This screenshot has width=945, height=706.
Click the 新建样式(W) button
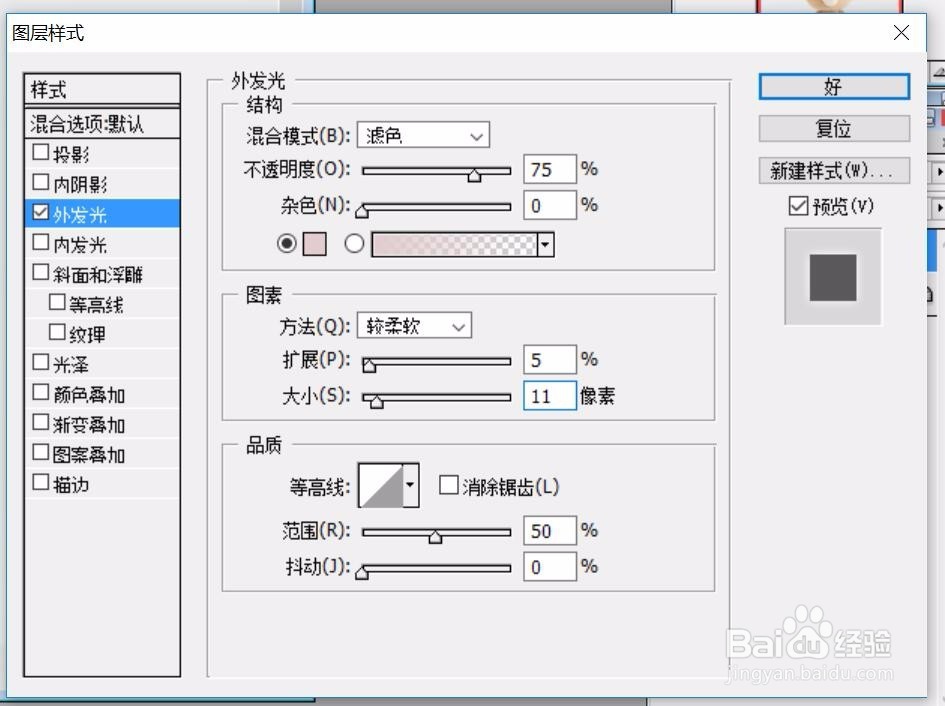coord(835,170)
